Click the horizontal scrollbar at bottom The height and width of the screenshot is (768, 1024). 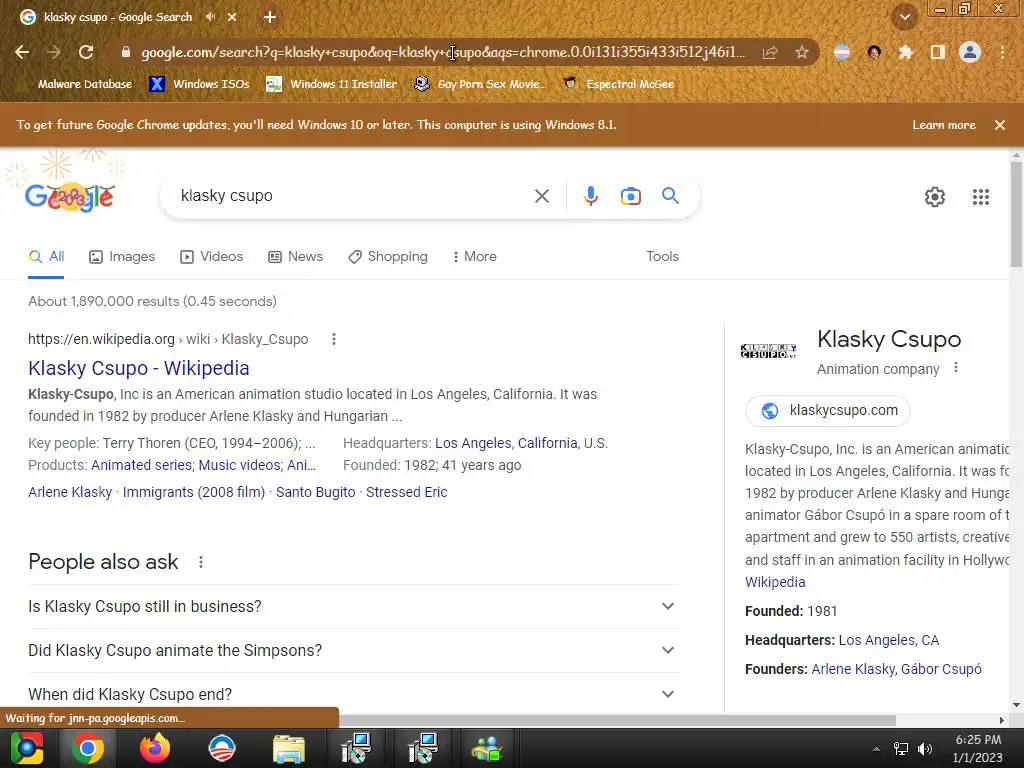617,720
